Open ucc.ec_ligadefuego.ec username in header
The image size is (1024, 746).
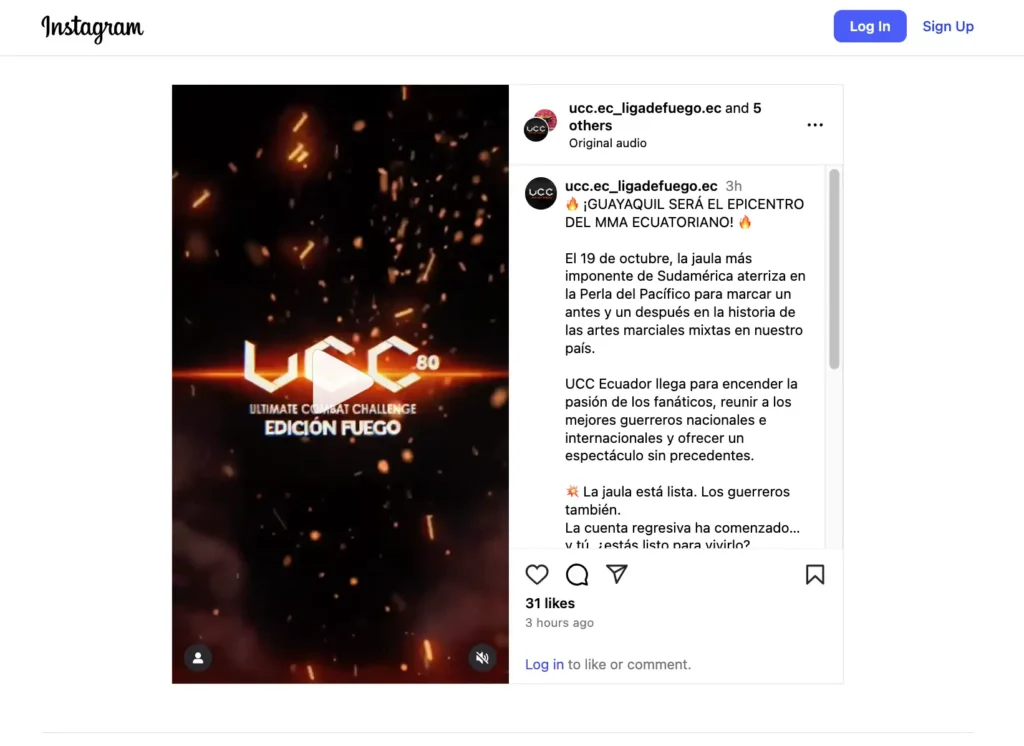(645, 108)
